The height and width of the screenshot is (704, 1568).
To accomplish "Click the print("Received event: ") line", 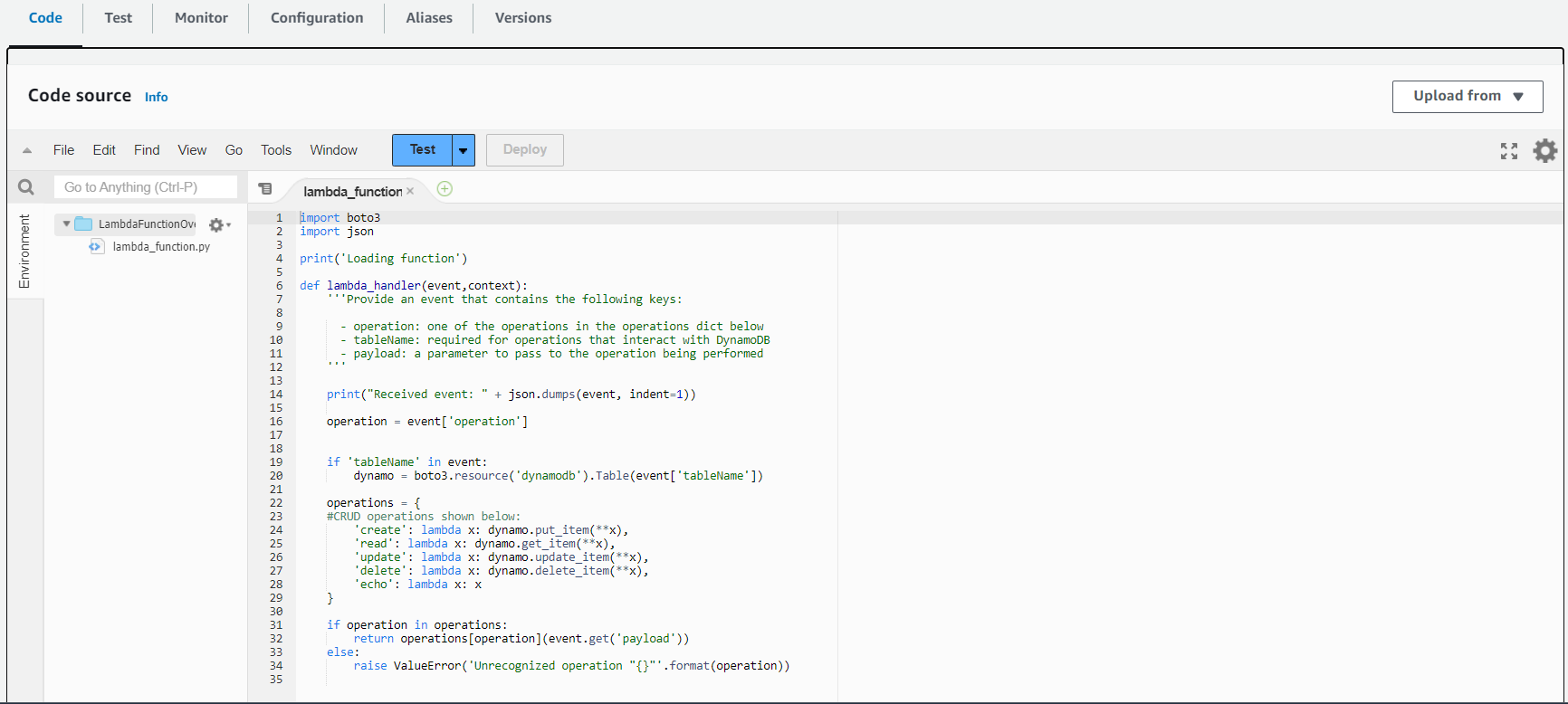I will coord(512,395).
